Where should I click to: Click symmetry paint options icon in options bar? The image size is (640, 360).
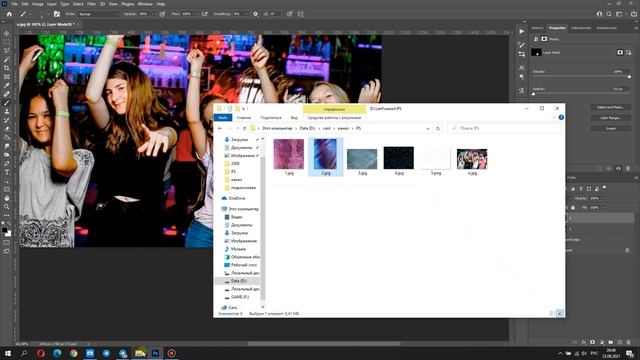pos(301,14)
